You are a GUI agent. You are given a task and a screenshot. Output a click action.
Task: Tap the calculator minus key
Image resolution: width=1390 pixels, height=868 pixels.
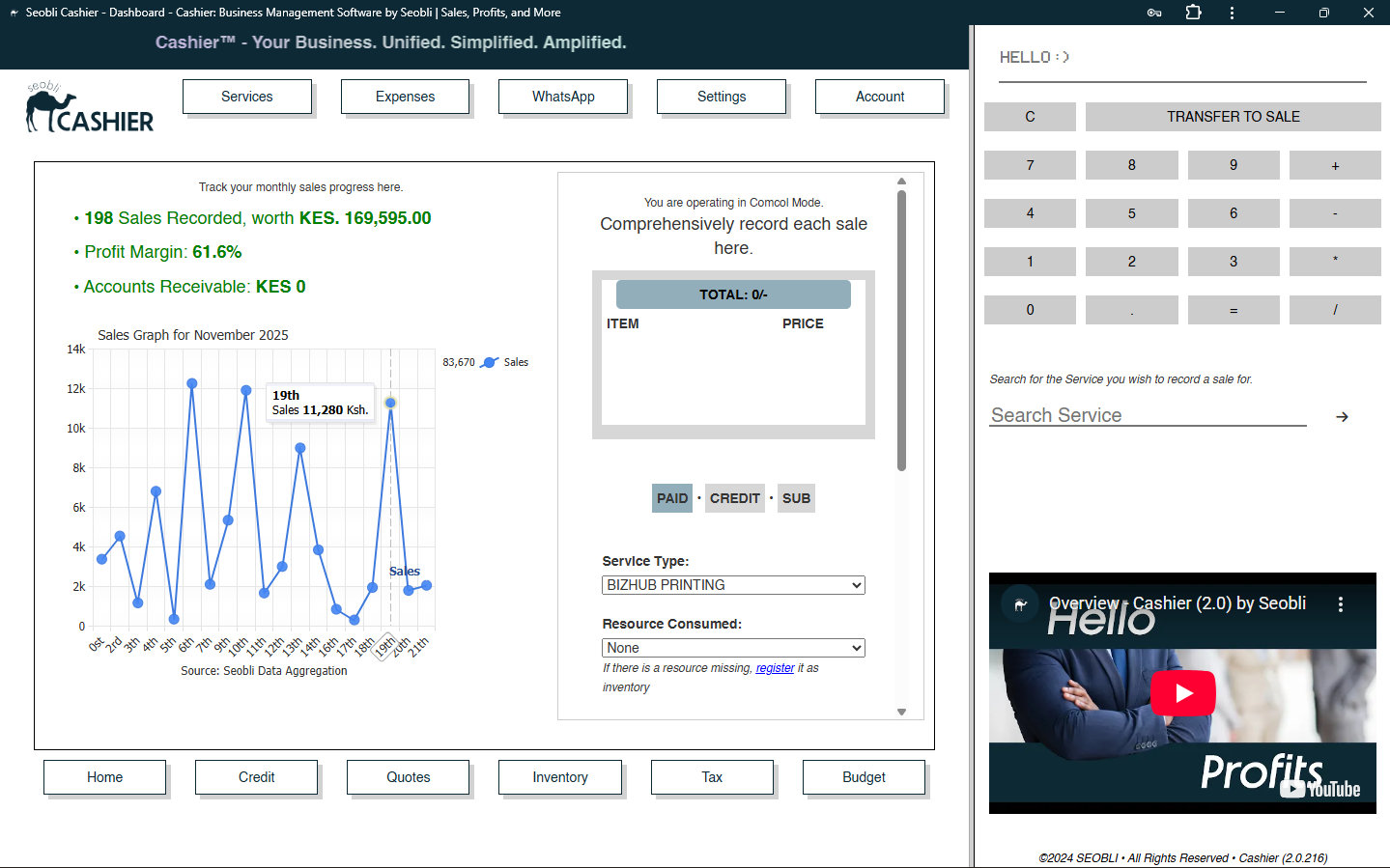pyautogui.click(x=1335, y=213)
